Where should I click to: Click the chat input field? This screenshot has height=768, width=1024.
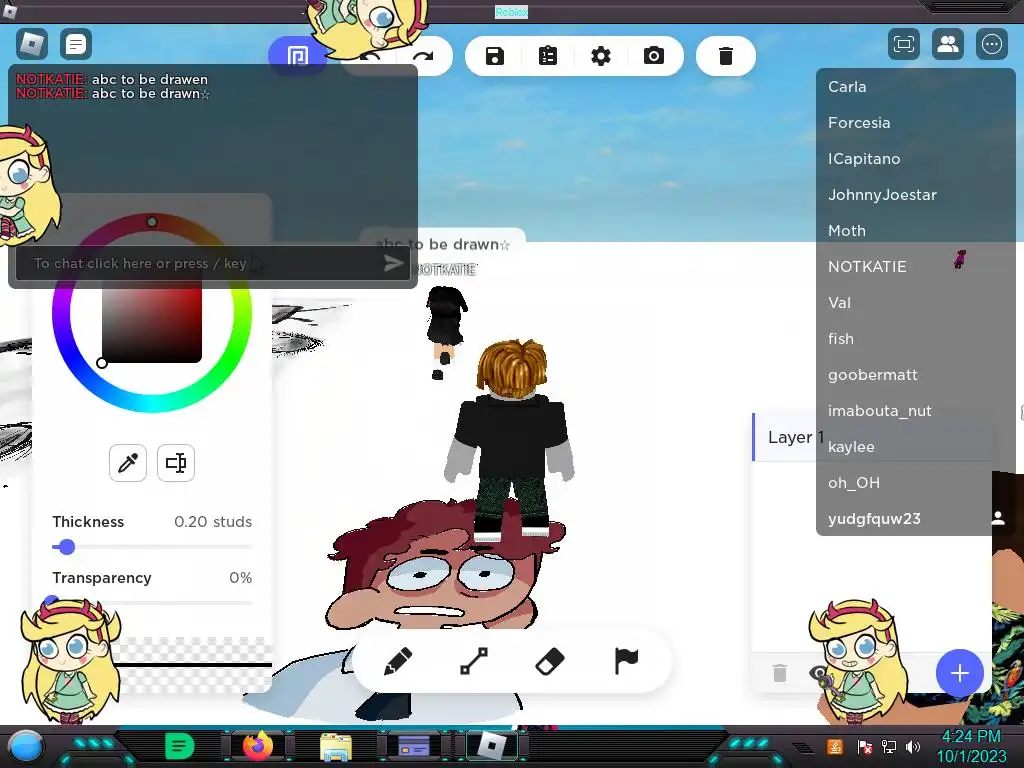213,263
